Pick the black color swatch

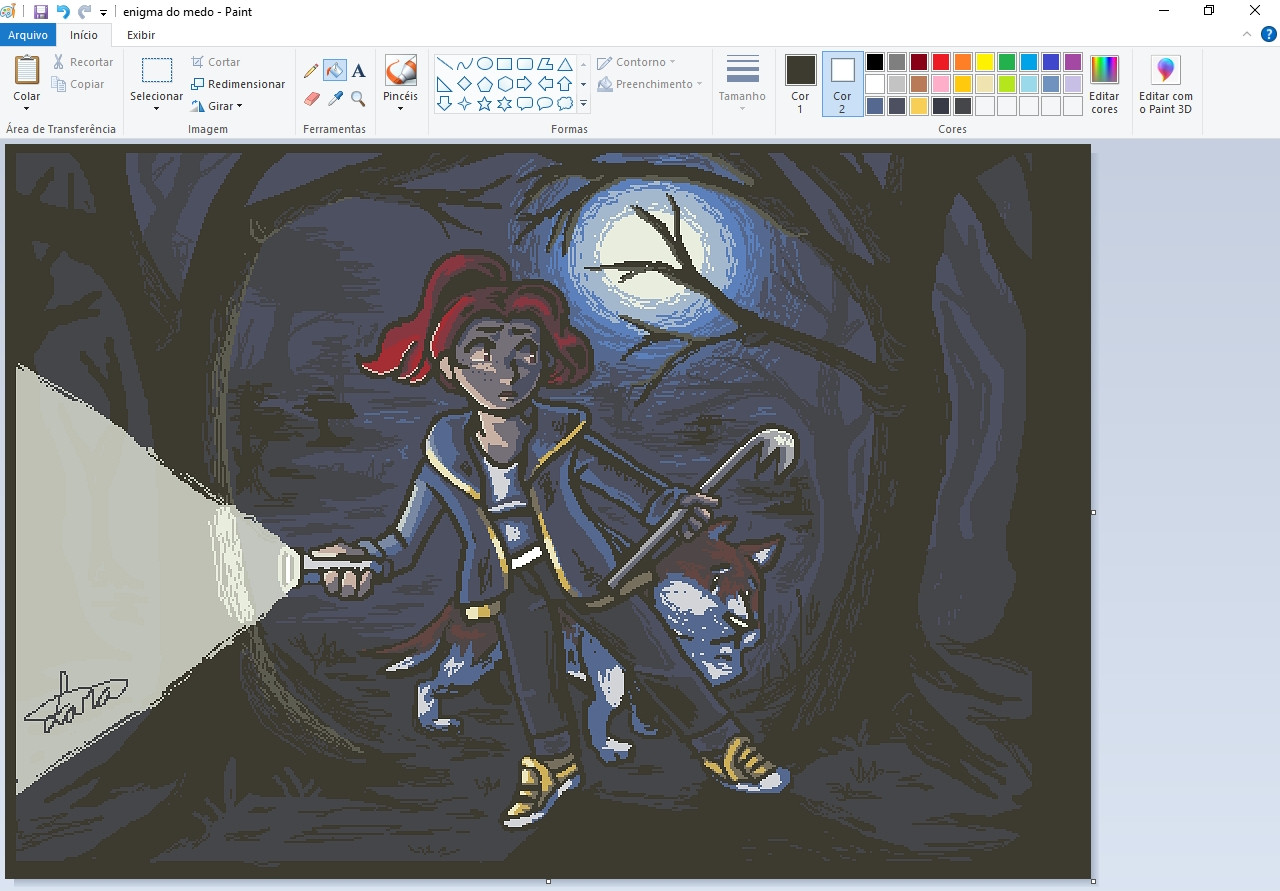[875, 62]
